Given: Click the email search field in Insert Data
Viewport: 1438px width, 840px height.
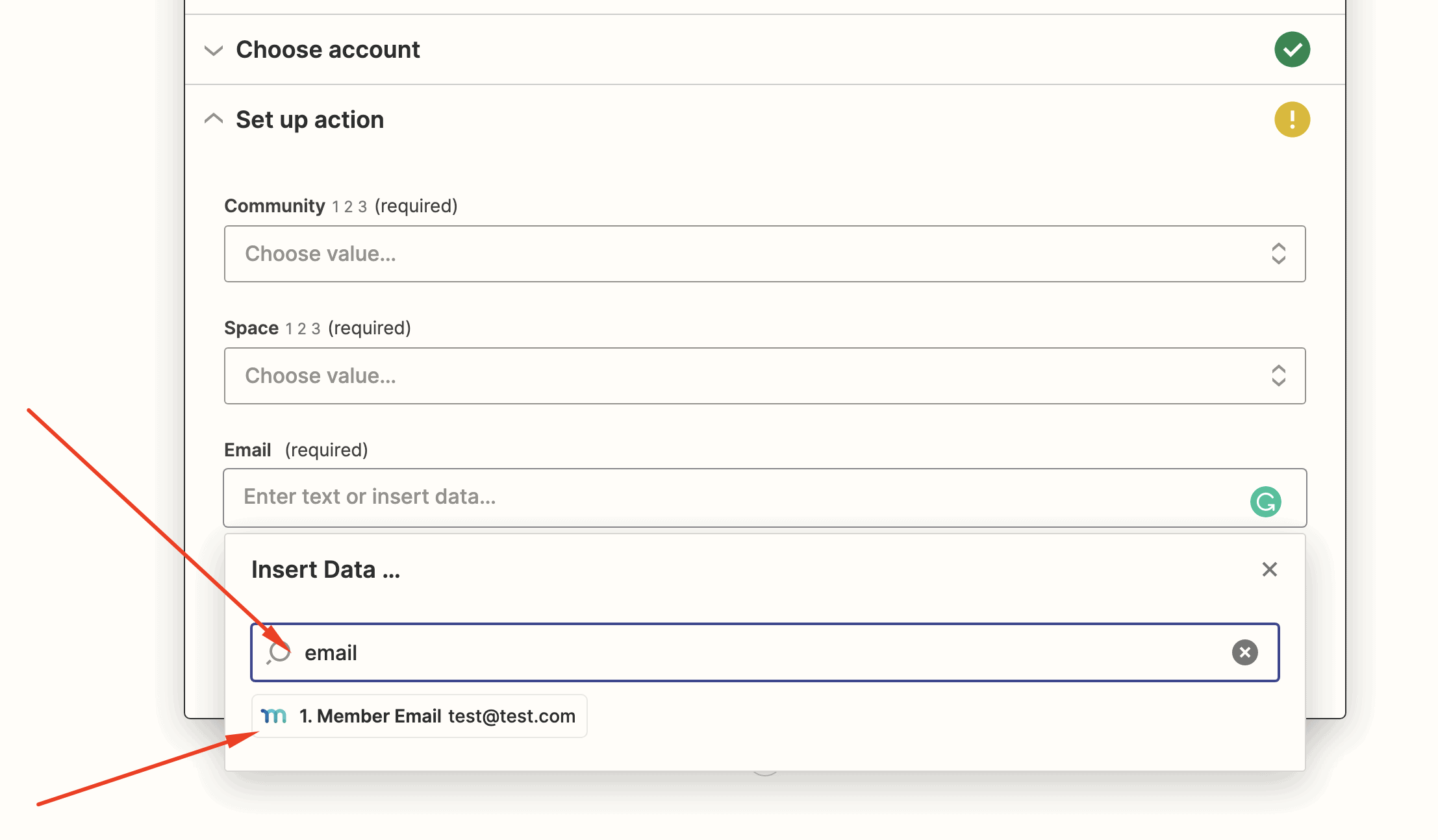Looking at the screenshot, I should (x=764, y=652).
